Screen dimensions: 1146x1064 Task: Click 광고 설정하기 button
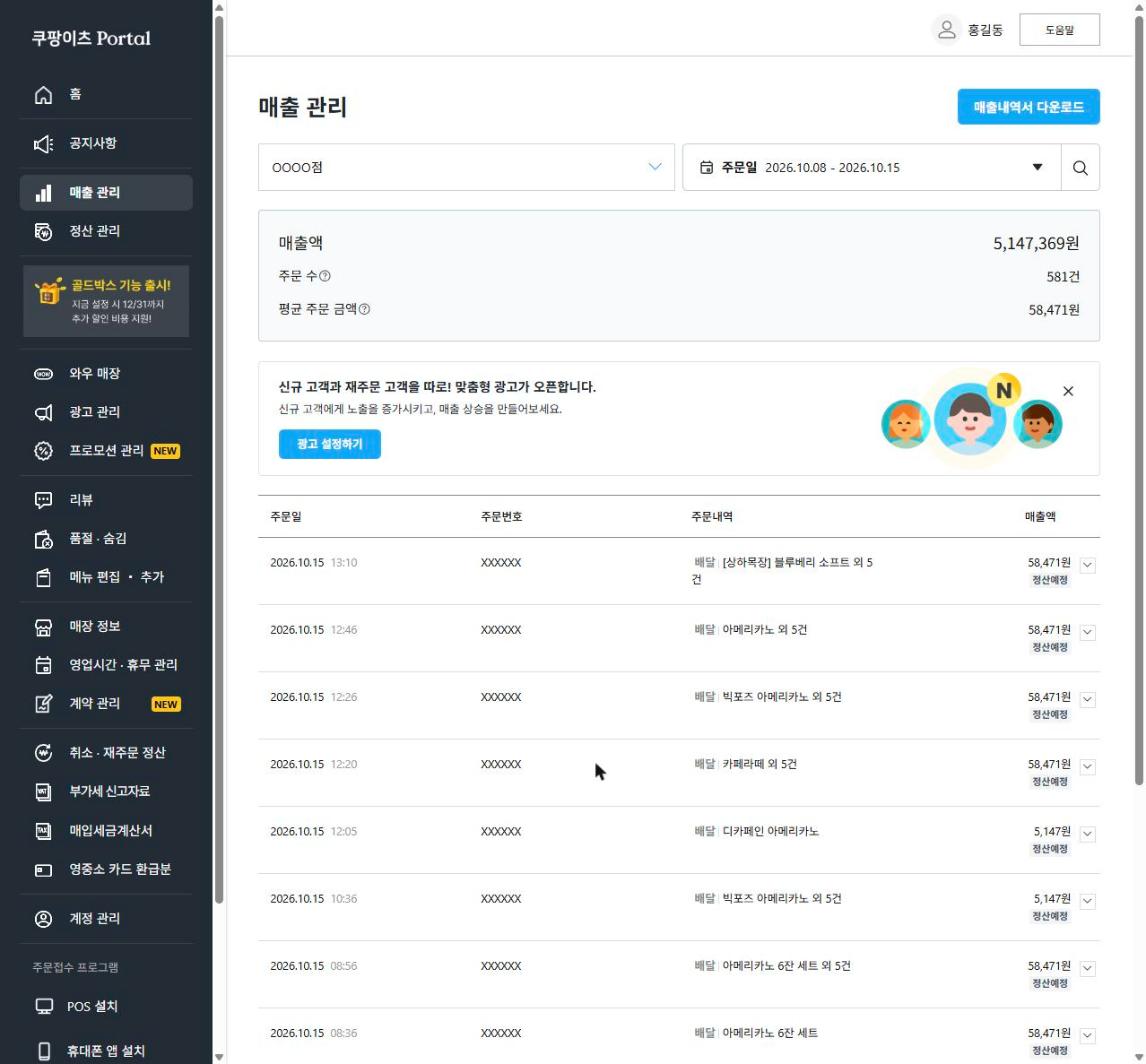pos(330,444)
